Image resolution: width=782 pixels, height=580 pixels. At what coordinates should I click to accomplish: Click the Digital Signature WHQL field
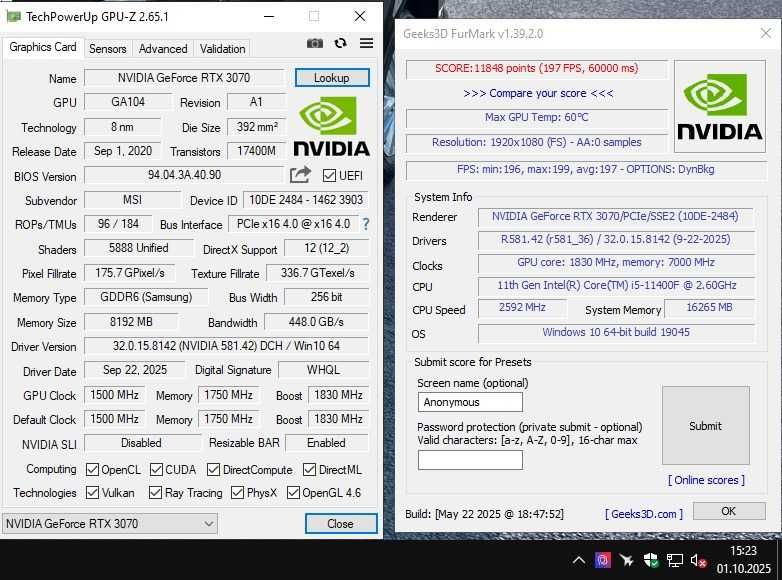pyautogui.click(x=323, y=370)
